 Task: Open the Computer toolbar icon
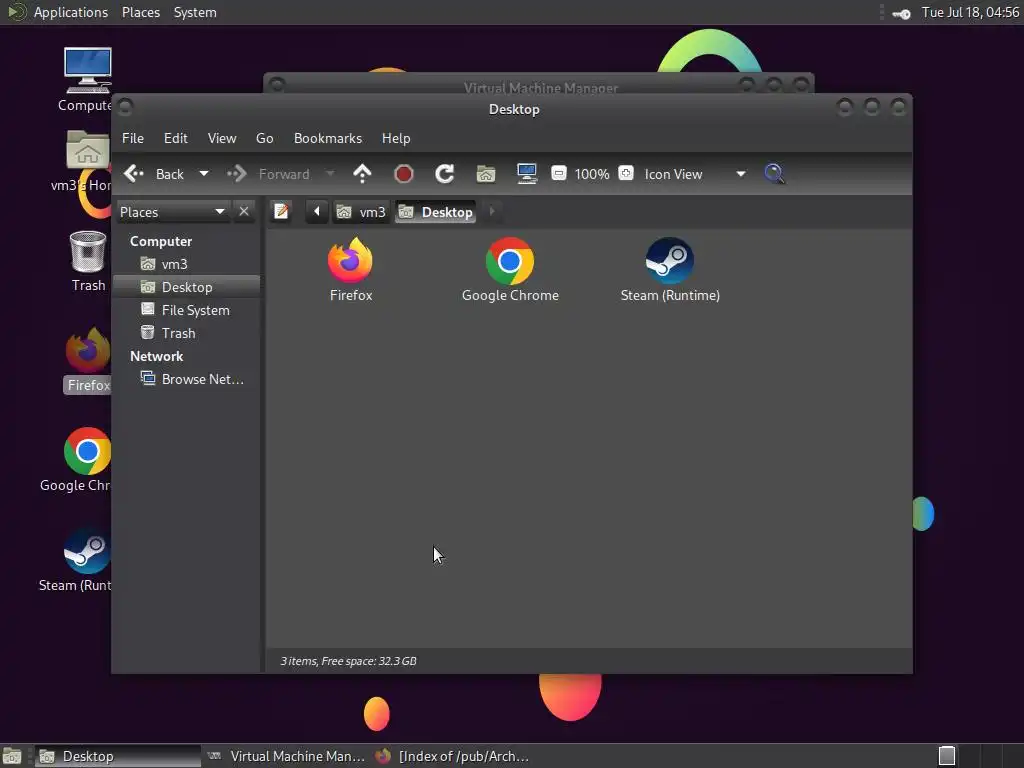pyautogui.click(x=526, y=174)
